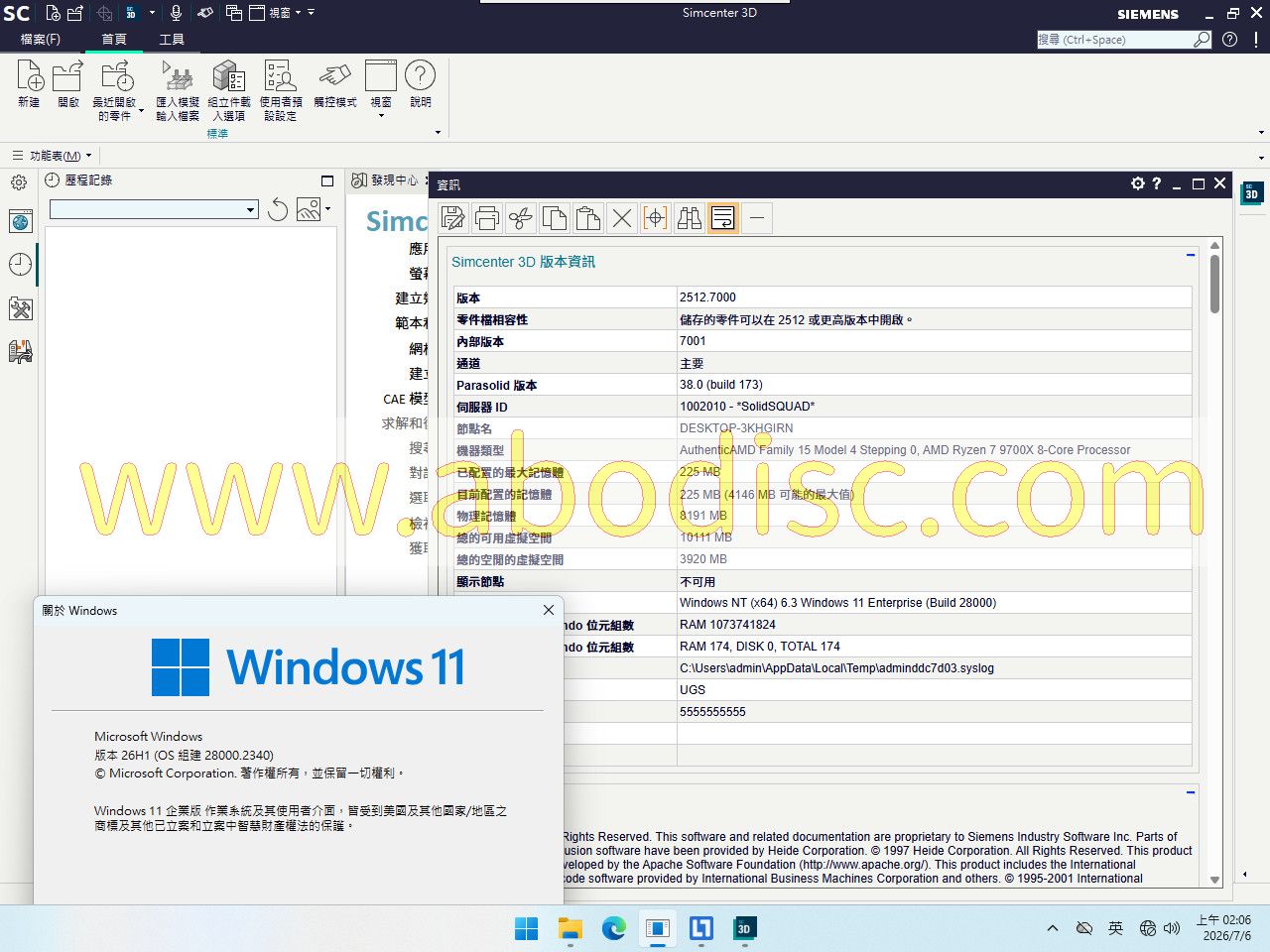The image size is (1270, 952).
Task: Click the syslog file path cell
Action: [935, 668]
